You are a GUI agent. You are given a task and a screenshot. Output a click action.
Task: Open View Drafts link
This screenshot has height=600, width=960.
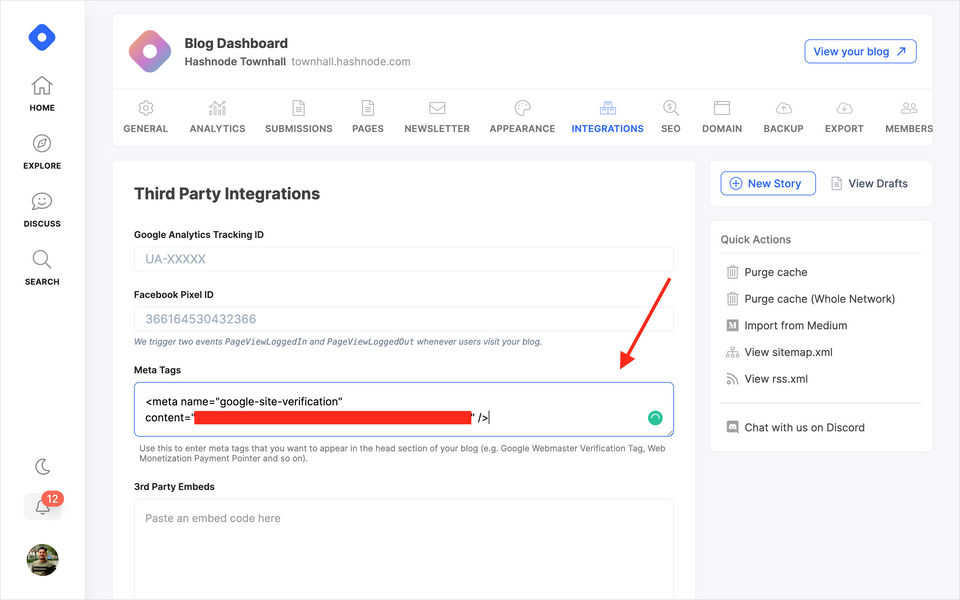pyautogui.click(x=869, y=184)
